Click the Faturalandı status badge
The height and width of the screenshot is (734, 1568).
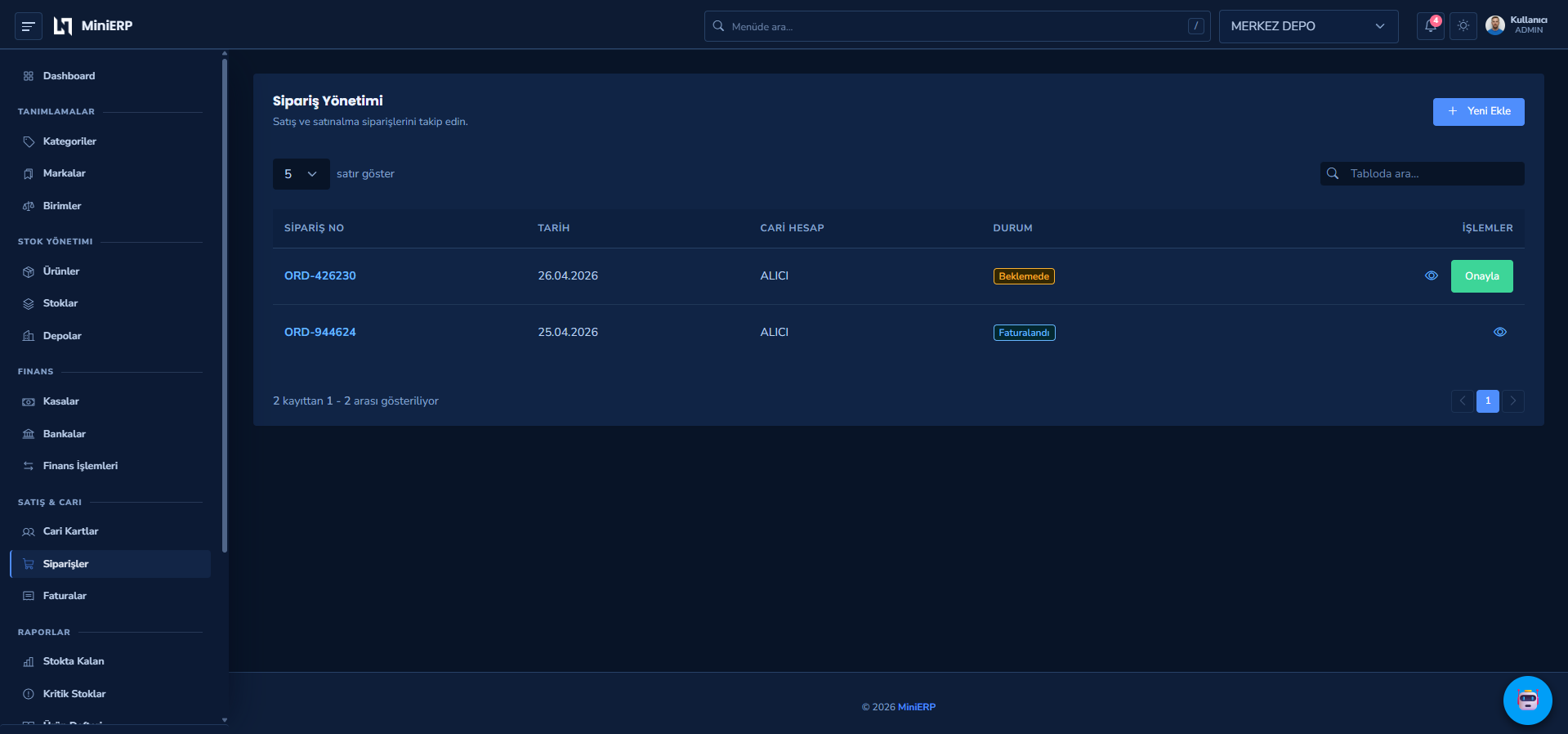coord(1024,333)
